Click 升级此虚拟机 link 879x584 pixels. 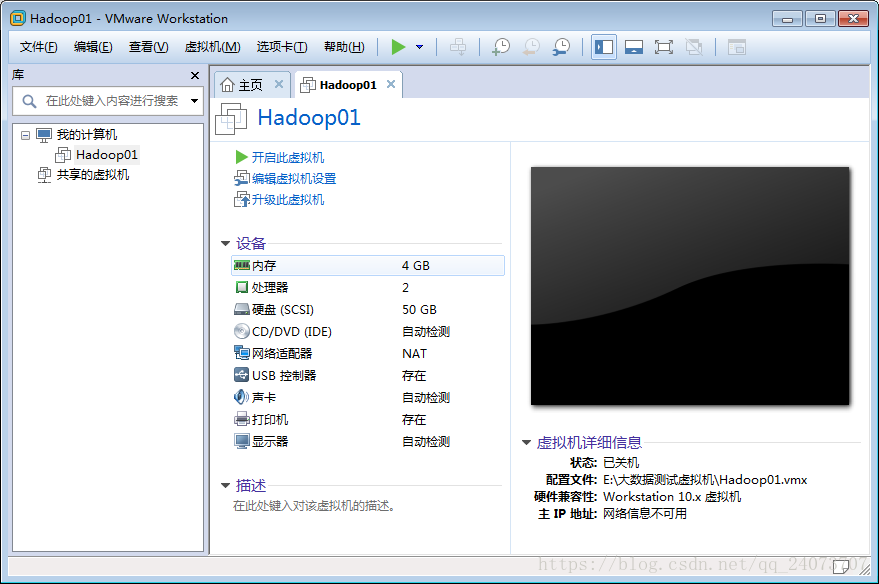click(x=288, y=200)
